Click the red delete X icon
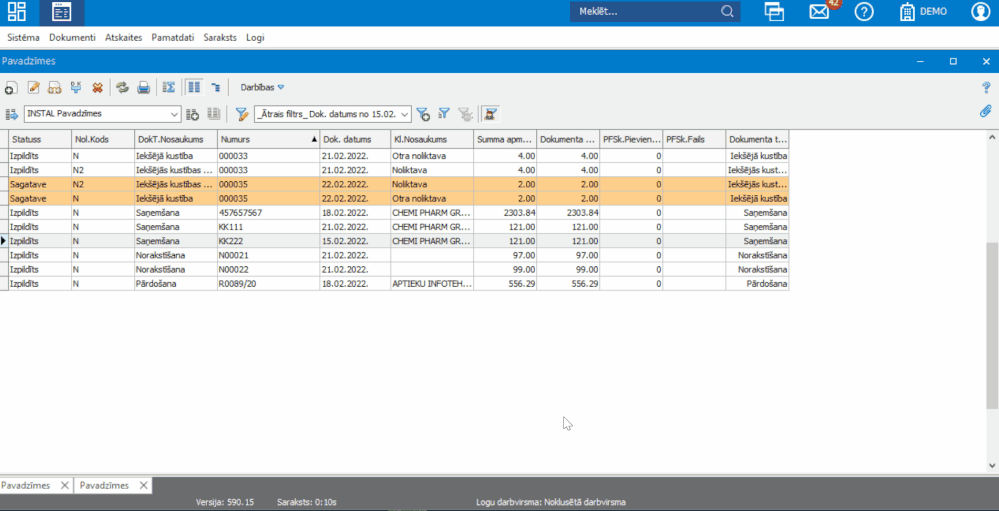 click(97, 88)
